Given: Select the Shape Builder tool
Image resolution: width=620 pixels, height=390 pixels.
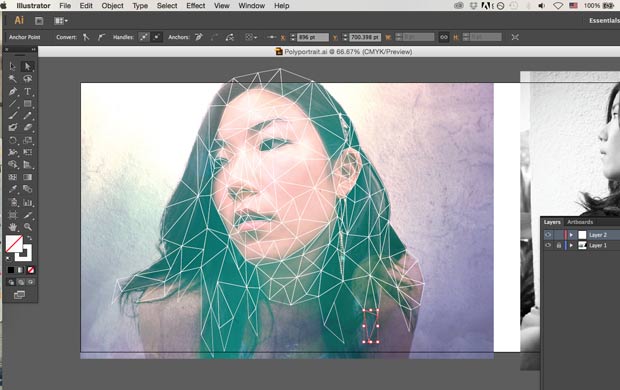Looking at the screenshot, I should click(x=13, y=165).
